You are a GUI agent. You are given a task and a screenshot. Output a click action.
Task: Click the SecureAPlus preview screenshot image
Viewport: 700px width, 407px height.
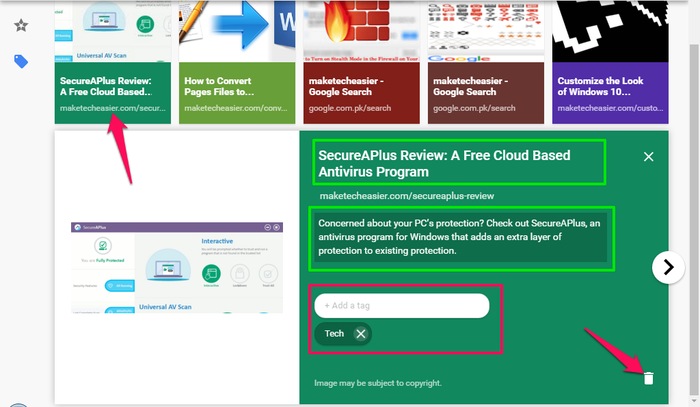pyautogui.click(x=177, y=268)
